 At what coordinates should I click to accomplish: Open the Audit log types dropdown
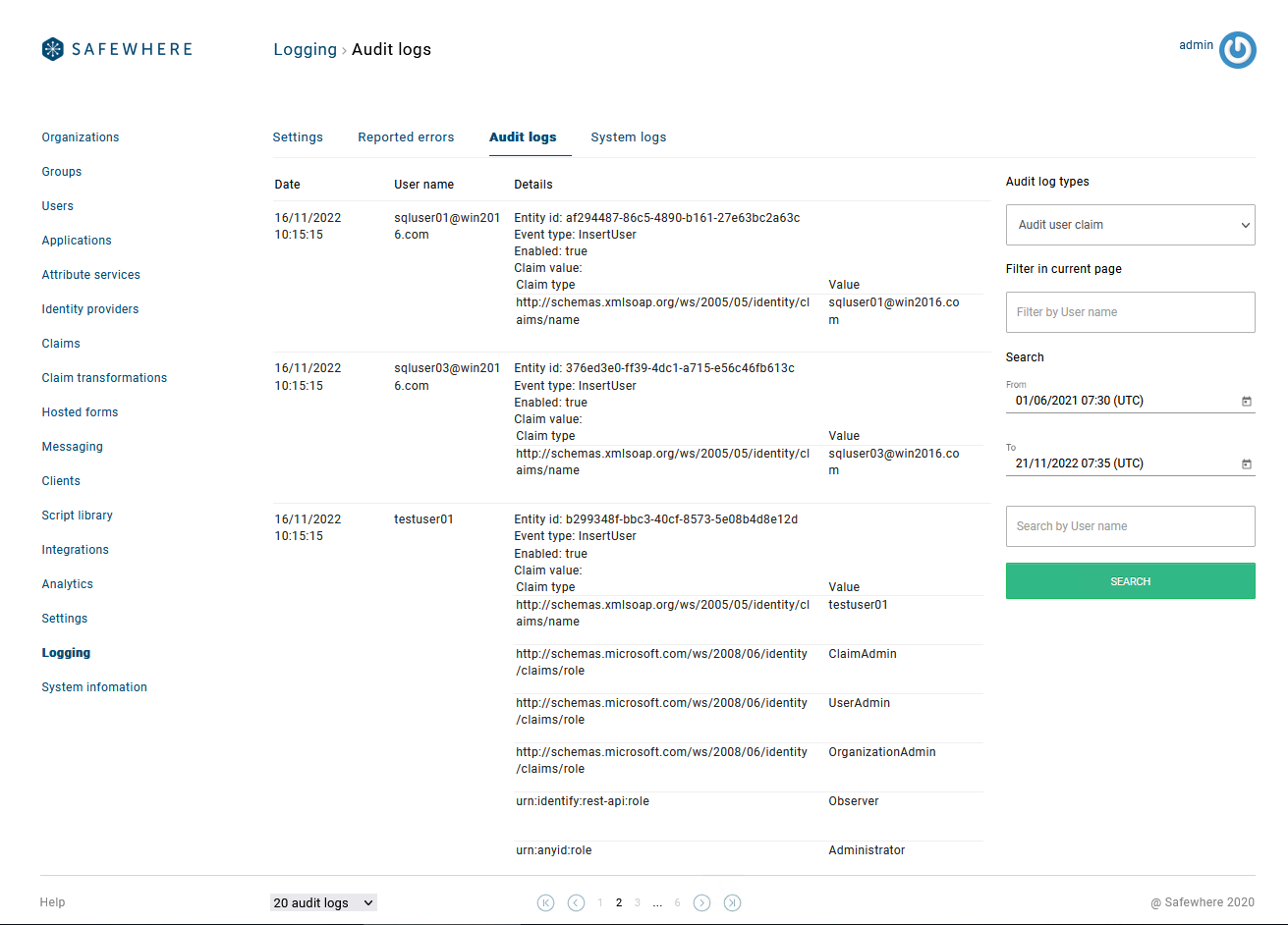click(x=1130, y=225)
